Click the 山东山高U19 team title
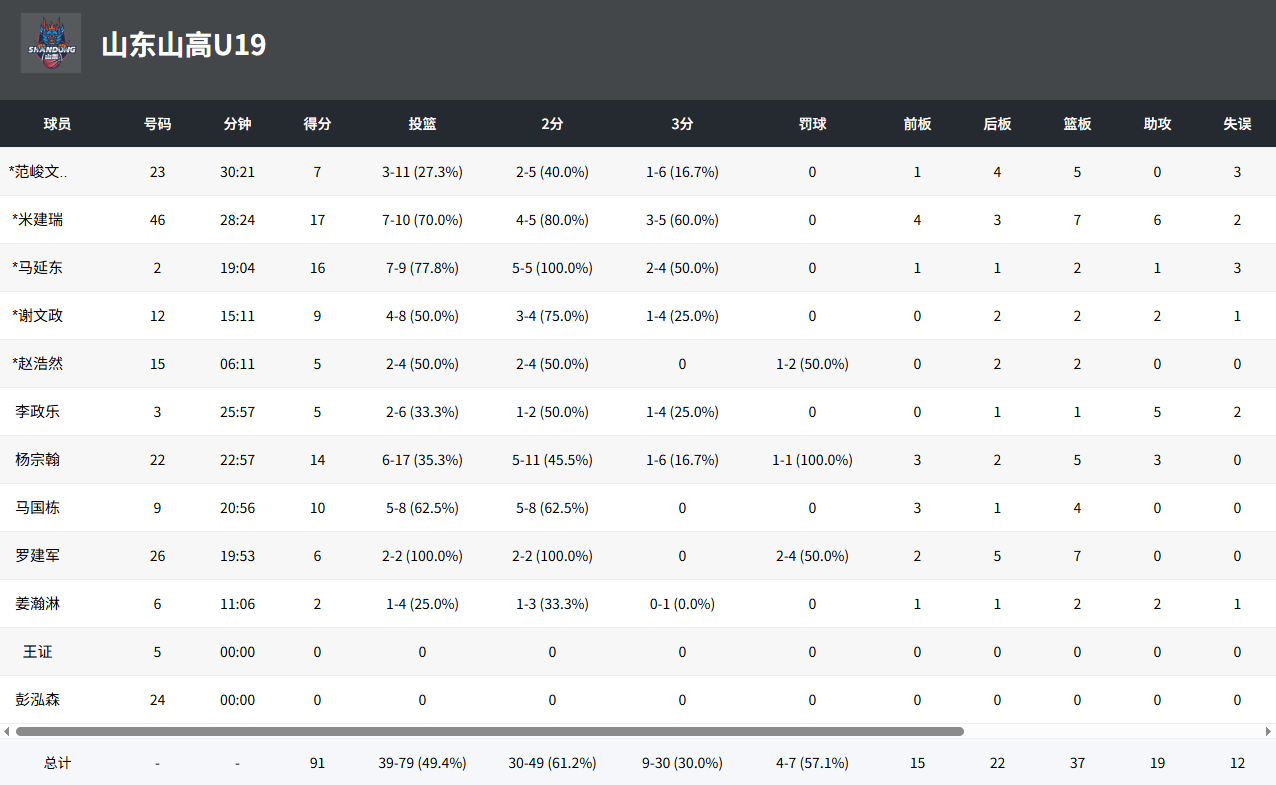This screenshot has height=785, width=1276. click(183, 45)
